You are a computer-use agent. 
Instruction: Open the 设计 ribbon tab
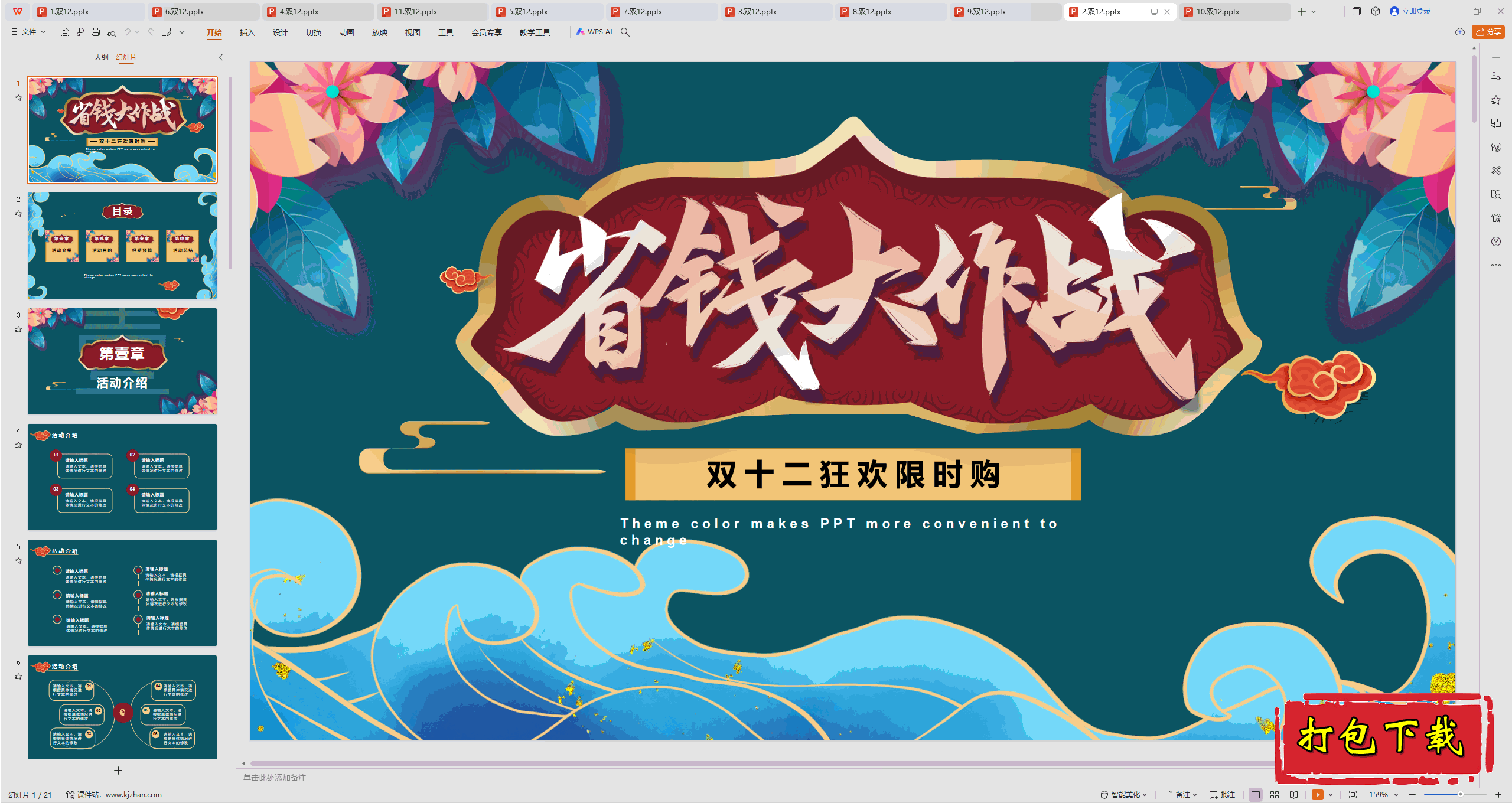280,32
